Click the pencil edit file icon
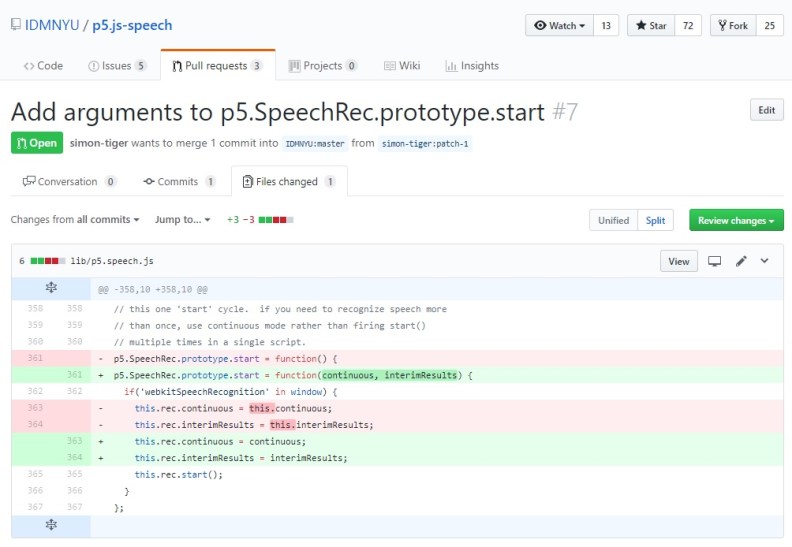792x547 pixels. pos(741,261)
